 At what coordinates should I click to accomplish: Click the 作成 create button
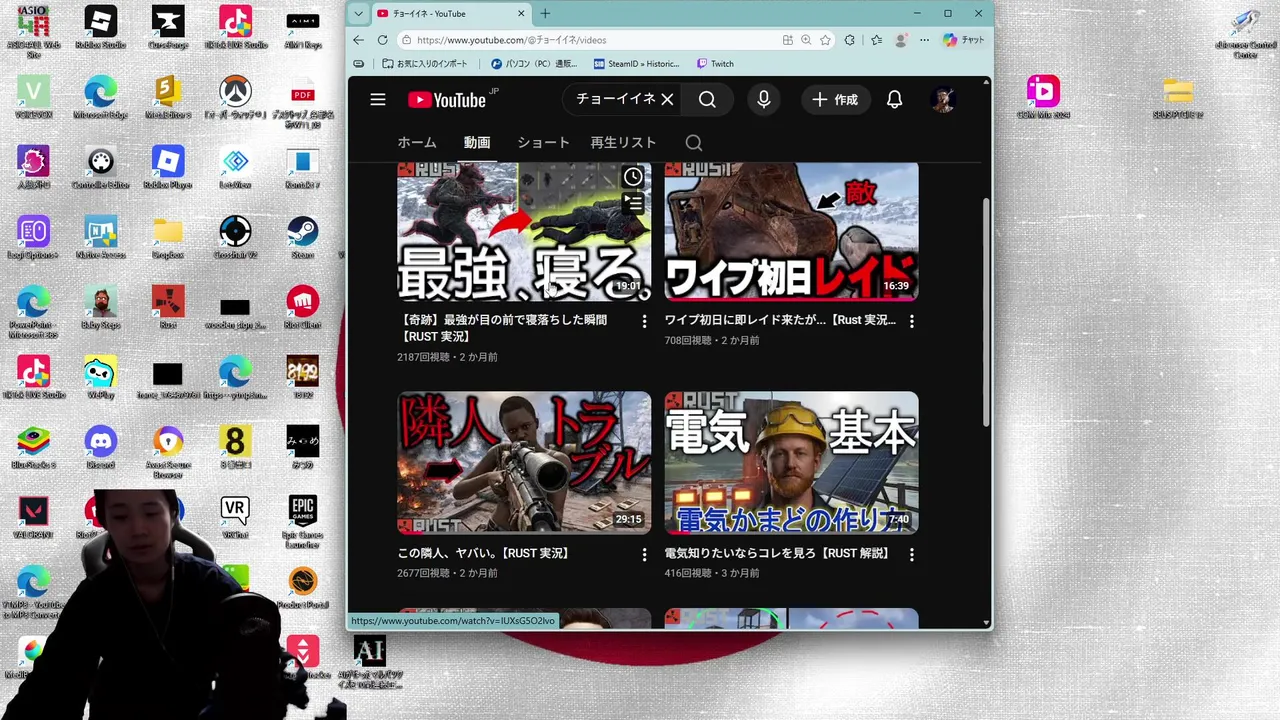[x=835, y=99]
